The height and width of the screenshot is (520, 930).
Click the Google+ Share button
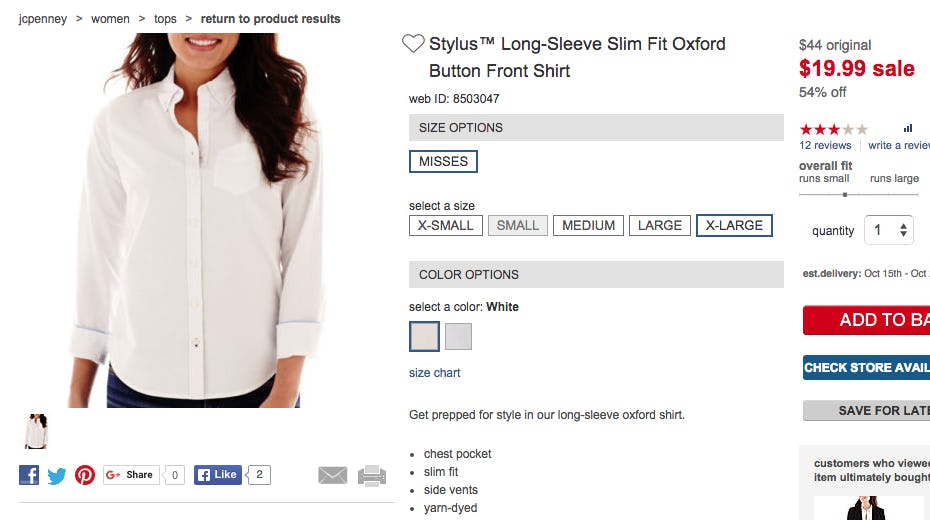pos(131,475)
